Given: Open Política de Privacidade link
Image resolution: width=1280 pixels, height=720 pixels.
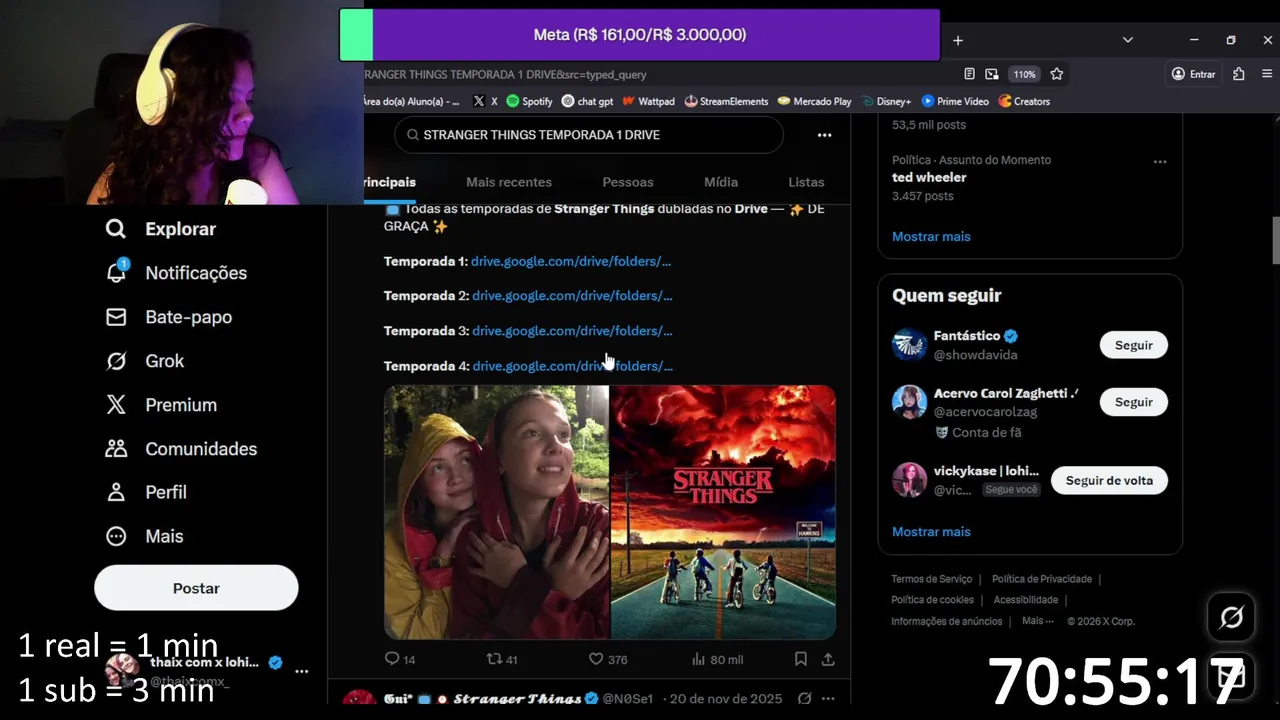Looking at the screenshot, I should 1042,579.
